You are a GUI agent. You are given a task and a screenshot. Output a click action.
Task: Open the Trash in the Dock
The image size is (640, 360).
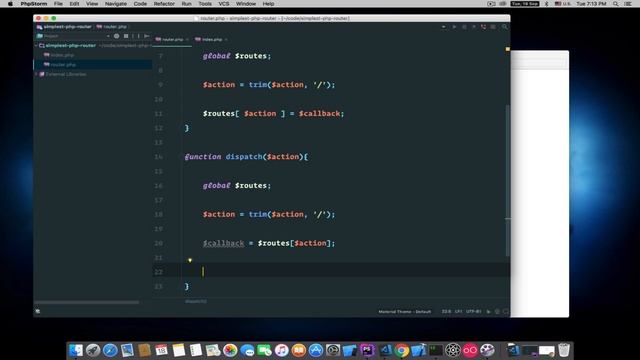point(564,350)
